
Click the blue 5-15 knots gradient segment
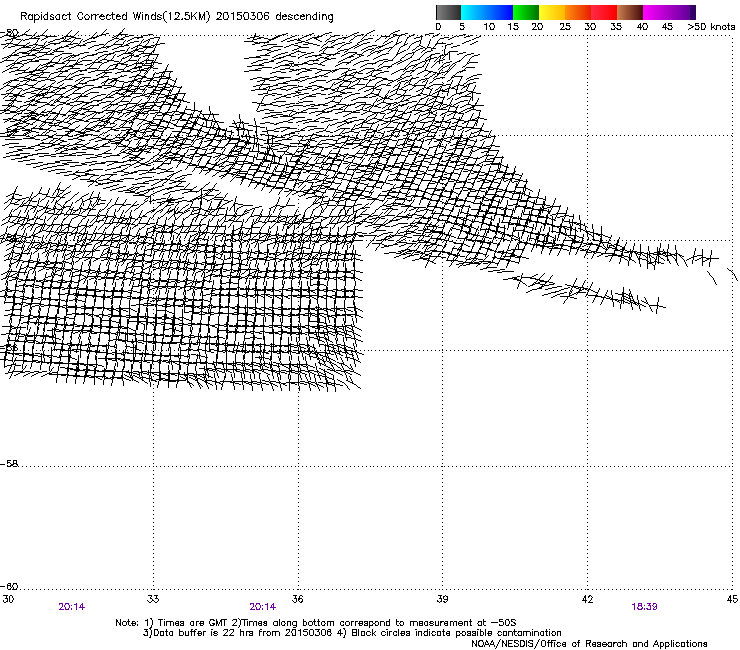[x=487, y=12]
